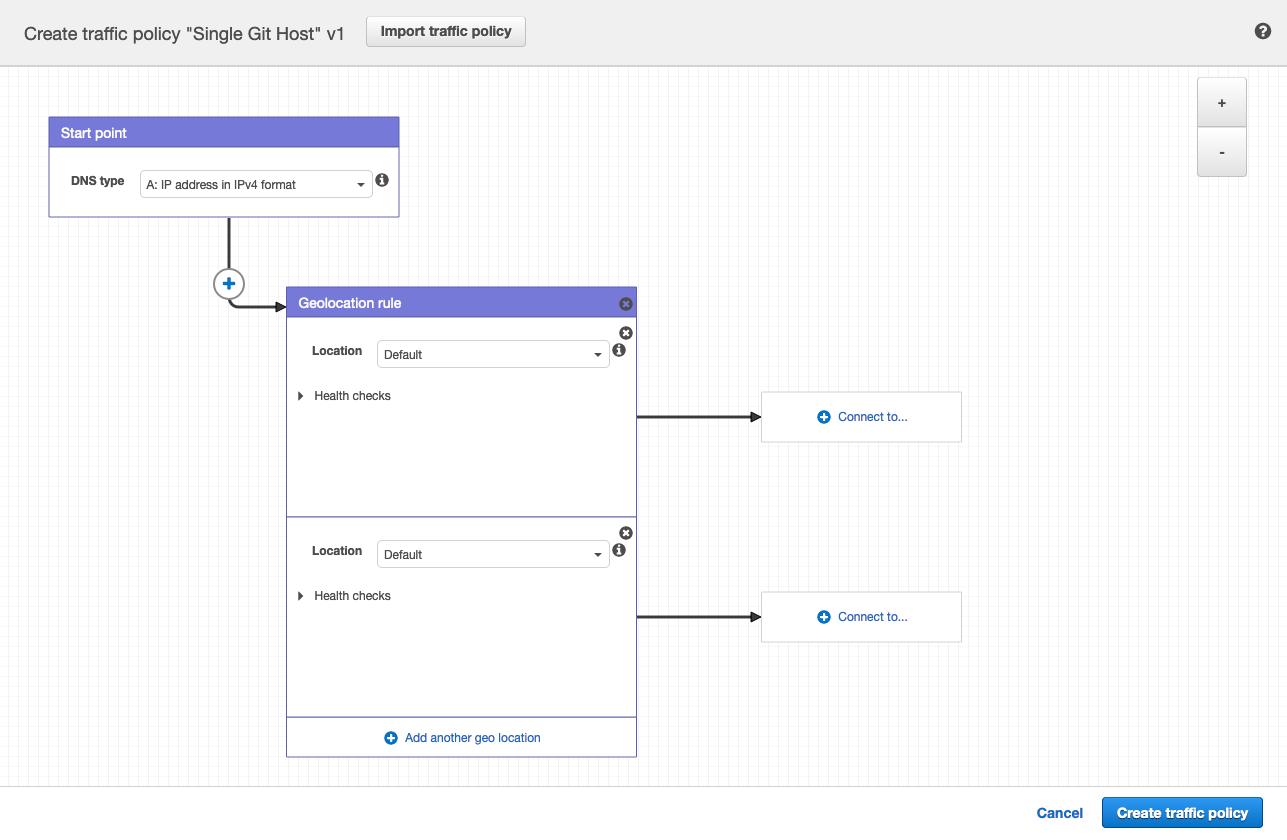
Task: Click Create traffic policy
Action: tap(1182, 813)
